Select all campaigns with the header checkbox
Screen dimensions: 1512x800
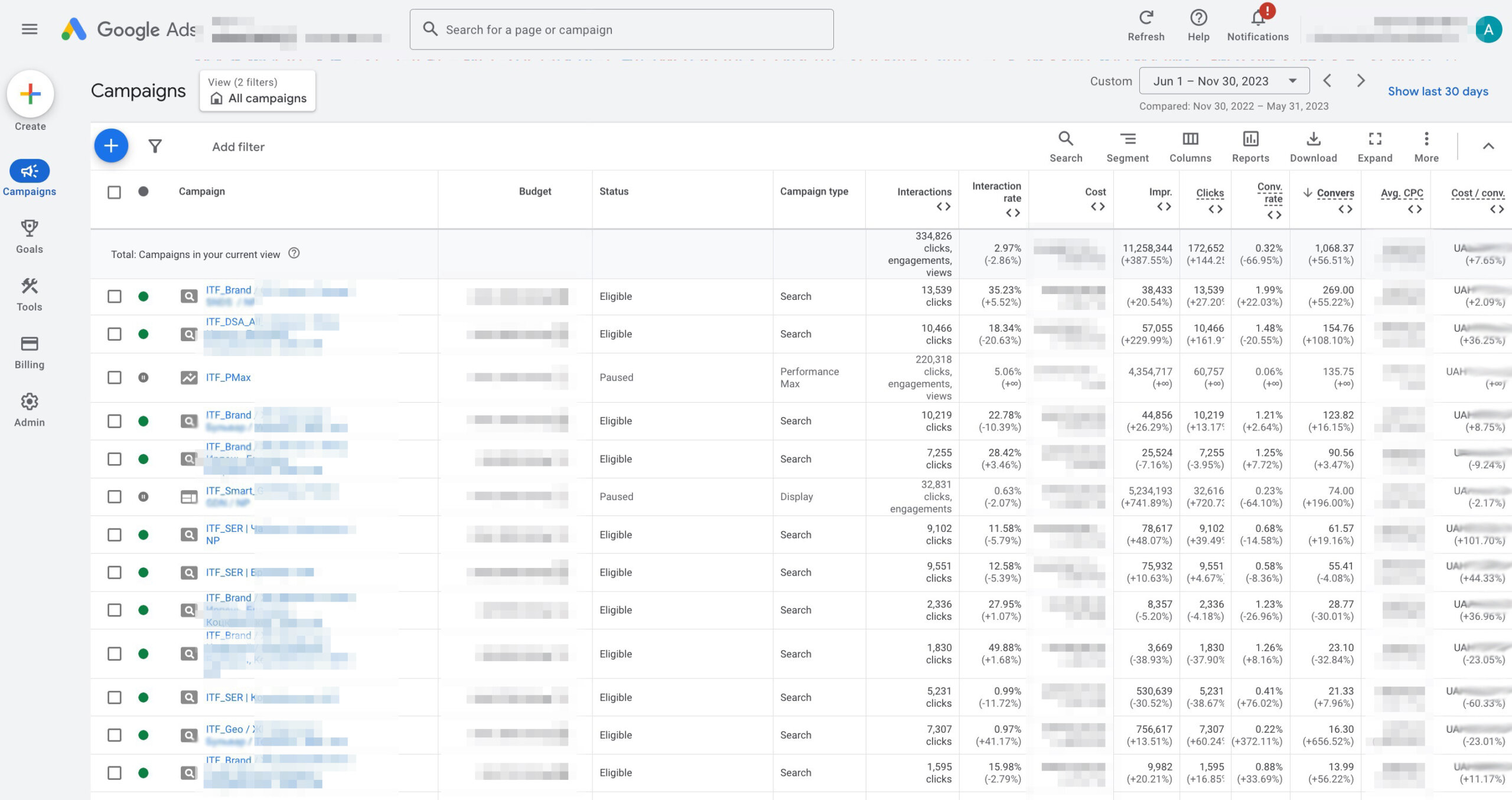point(114,192)
